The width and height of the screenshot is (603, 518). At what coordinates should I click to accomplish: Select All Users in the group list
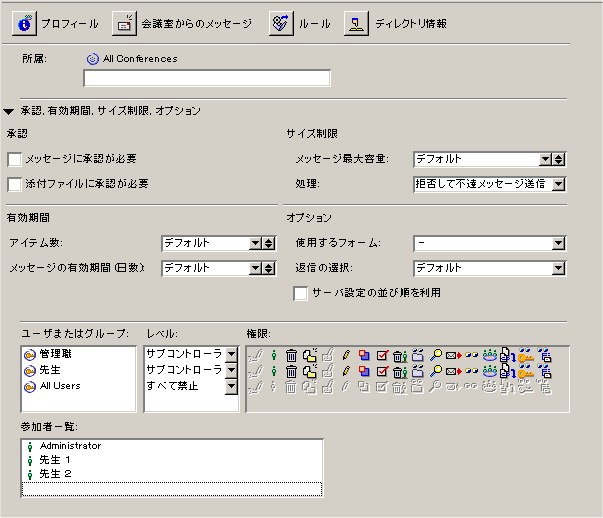click(x=61, y=385)
